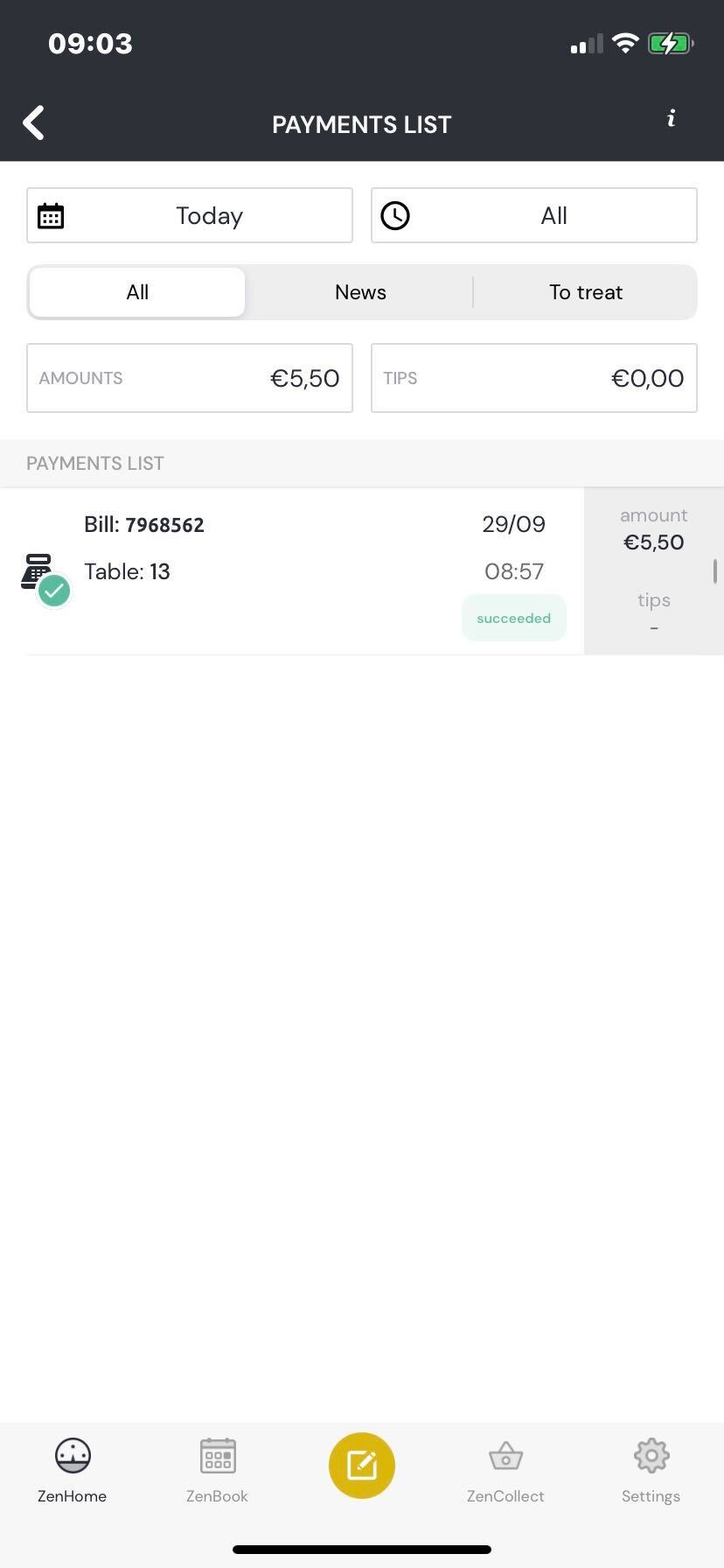
Task: Select the All segment filter
Action: pos(137,292)
